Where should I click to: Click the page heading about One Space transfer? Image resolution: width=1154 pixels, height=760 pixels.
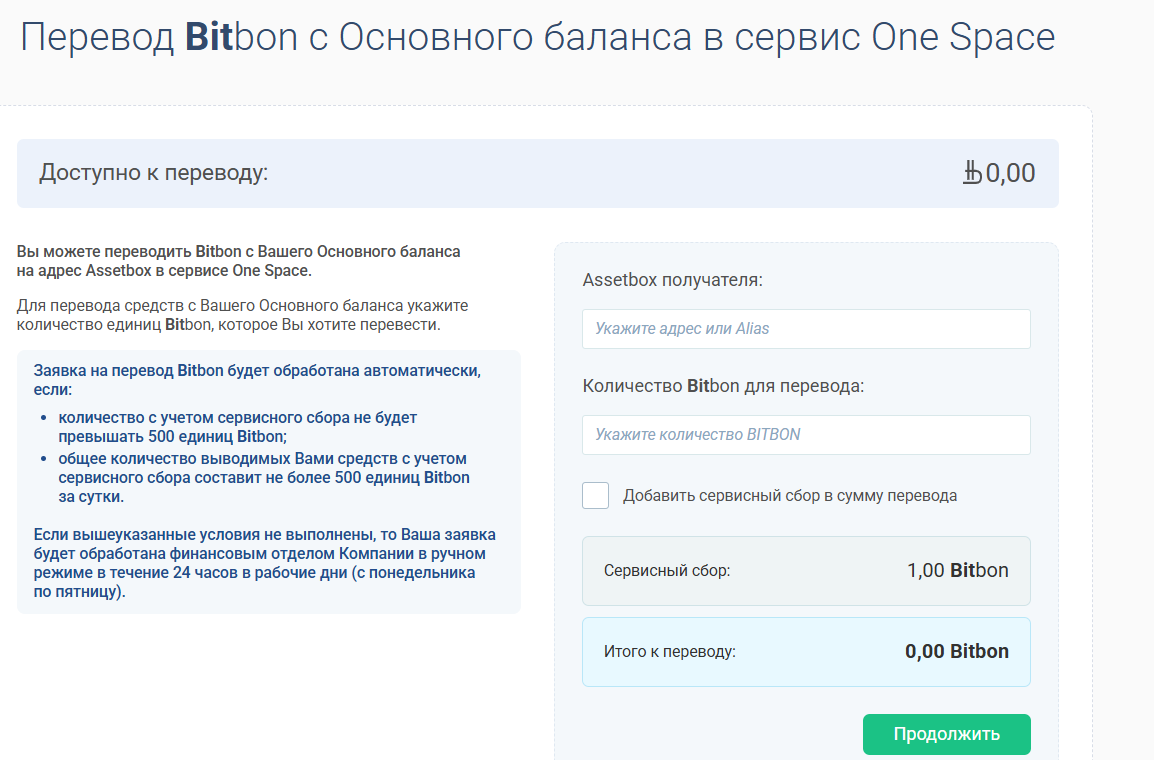tap(537, 37)
